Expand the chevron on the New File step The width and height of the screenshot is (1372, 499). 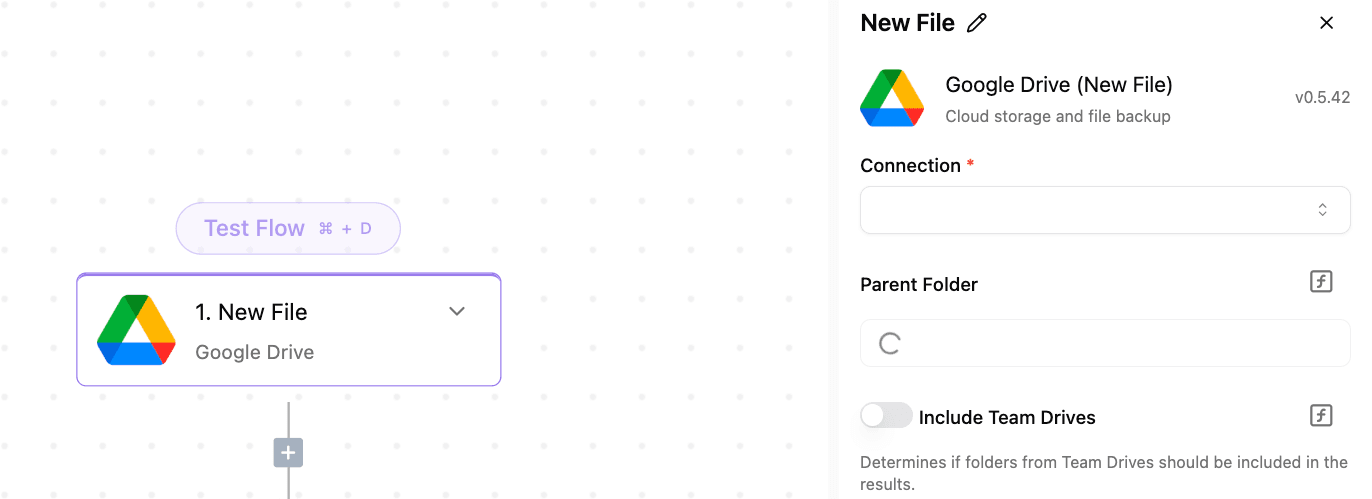457,311
